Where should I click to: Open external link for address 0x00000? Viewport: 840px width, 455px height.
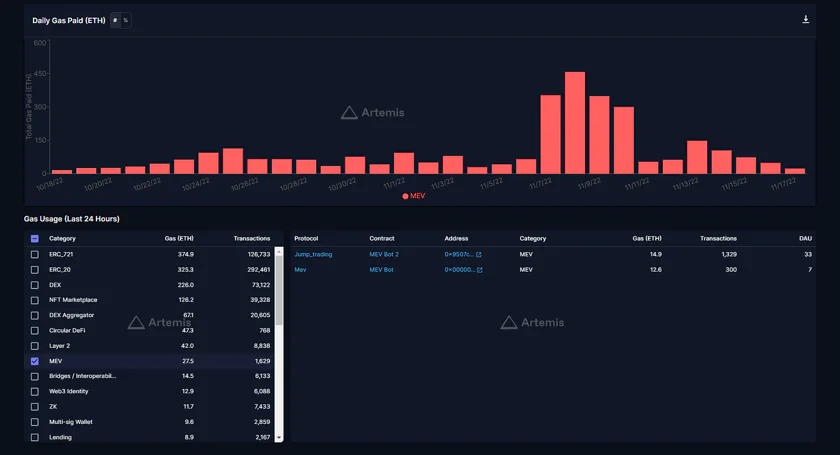[479, 270]
